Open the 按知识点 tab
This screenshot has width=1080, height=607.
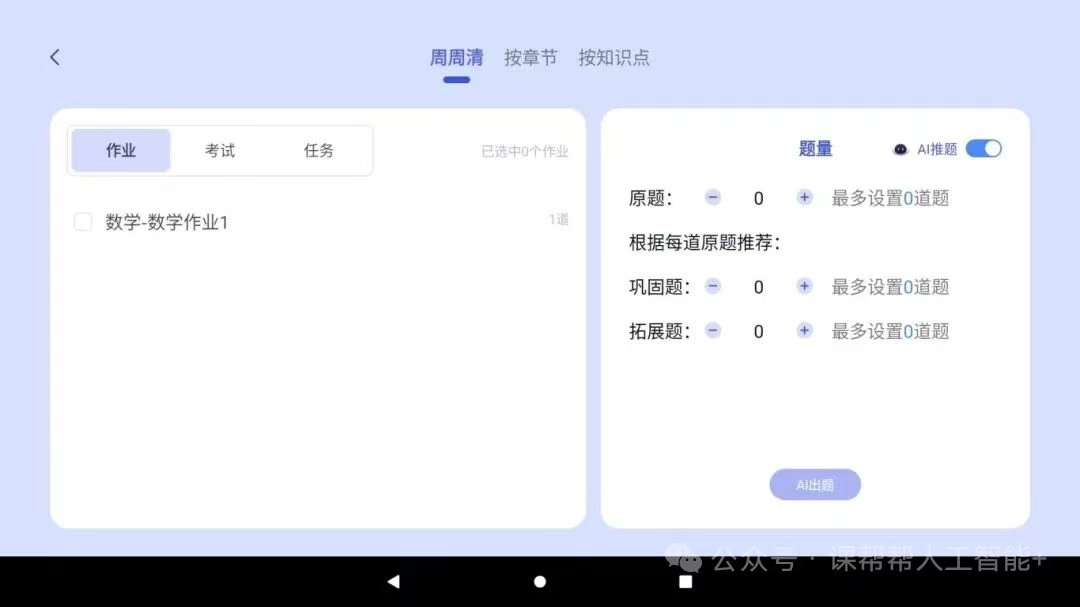point(614,58)
